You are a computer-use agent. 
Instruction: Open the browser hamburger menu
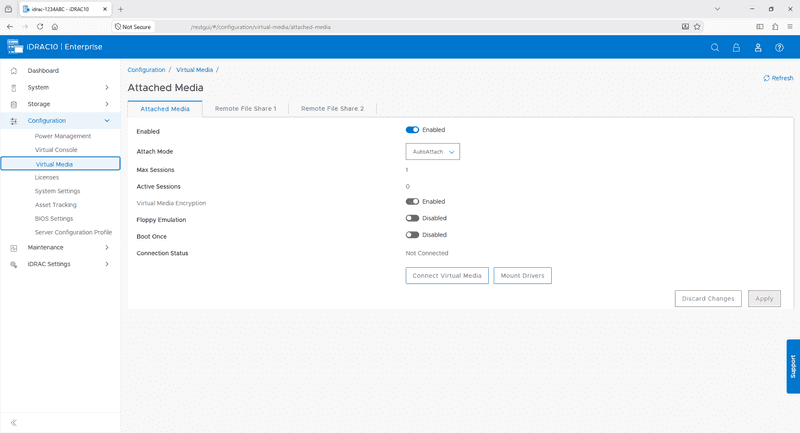[x=790, y=27]
